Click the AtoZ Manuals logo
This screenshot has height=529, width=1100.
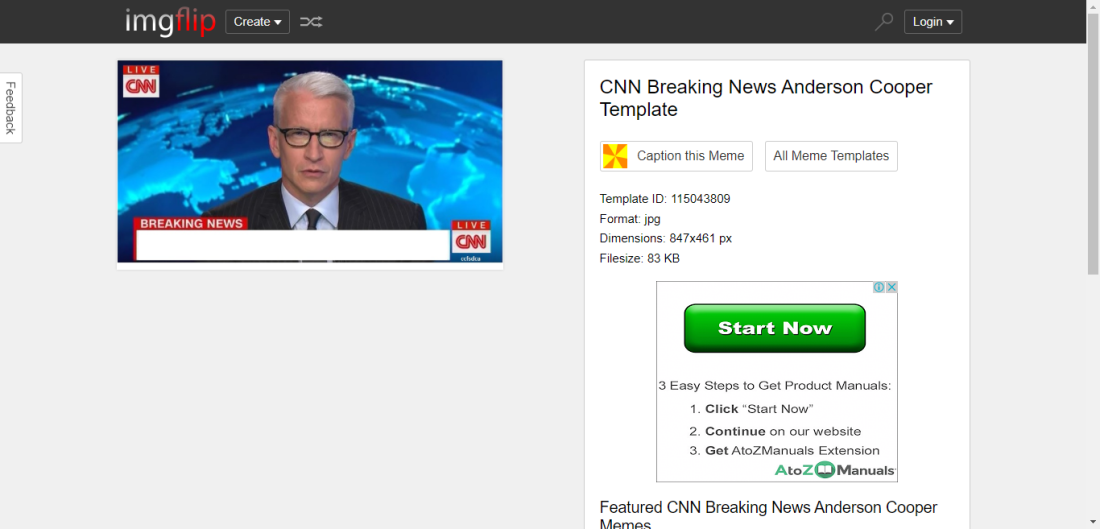click(835, 470)
